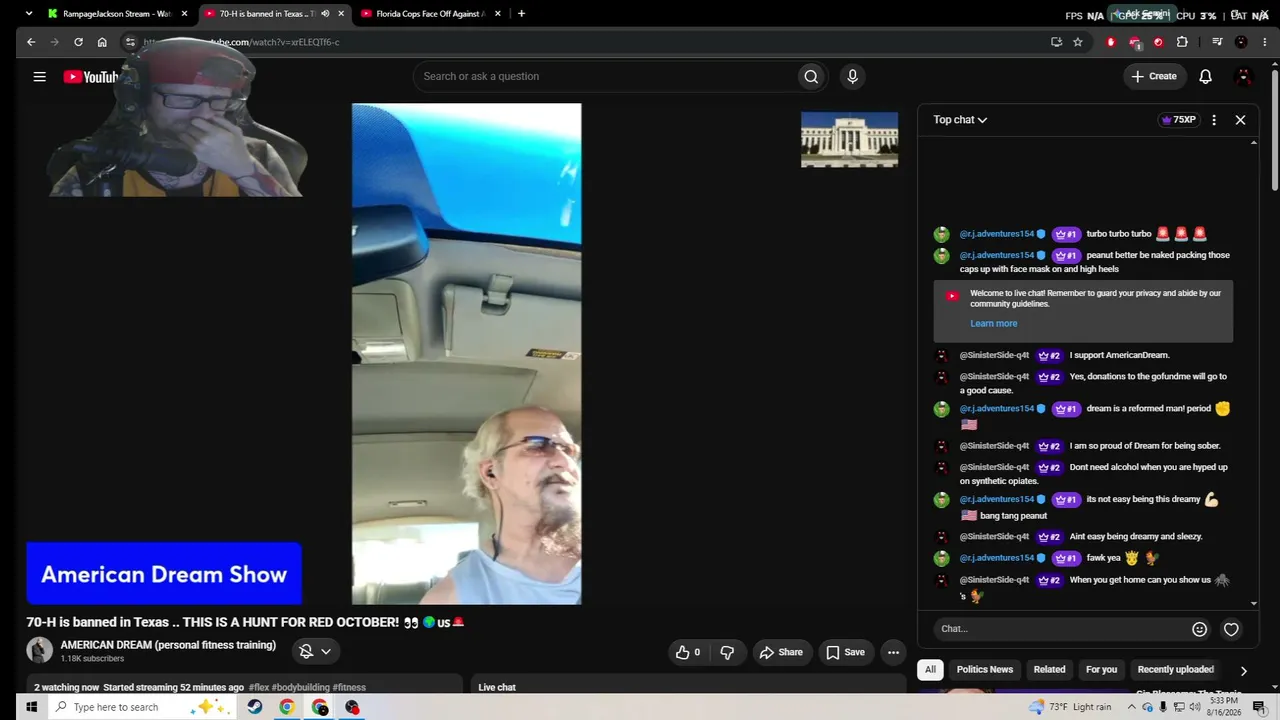This screenshot has width=1280, height=720.
Task: Click the install app icon in address bar
Action: click(x=1056, y=42)
